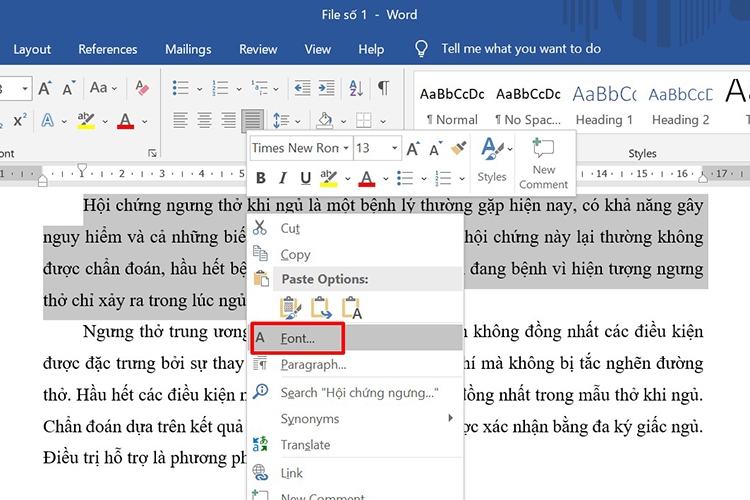
Task: Open Line and Paragraph Spacing
Action: (281, 120)
